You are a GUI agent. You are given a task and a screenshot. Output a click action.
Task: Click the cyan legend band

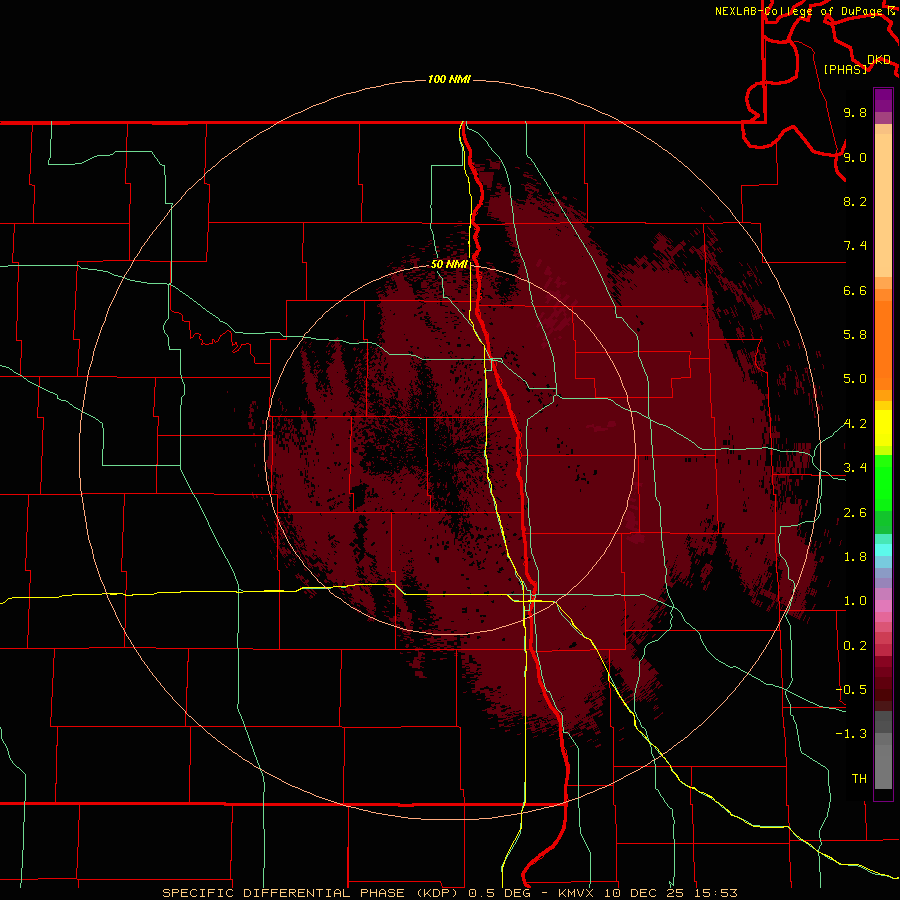point(883,550)
